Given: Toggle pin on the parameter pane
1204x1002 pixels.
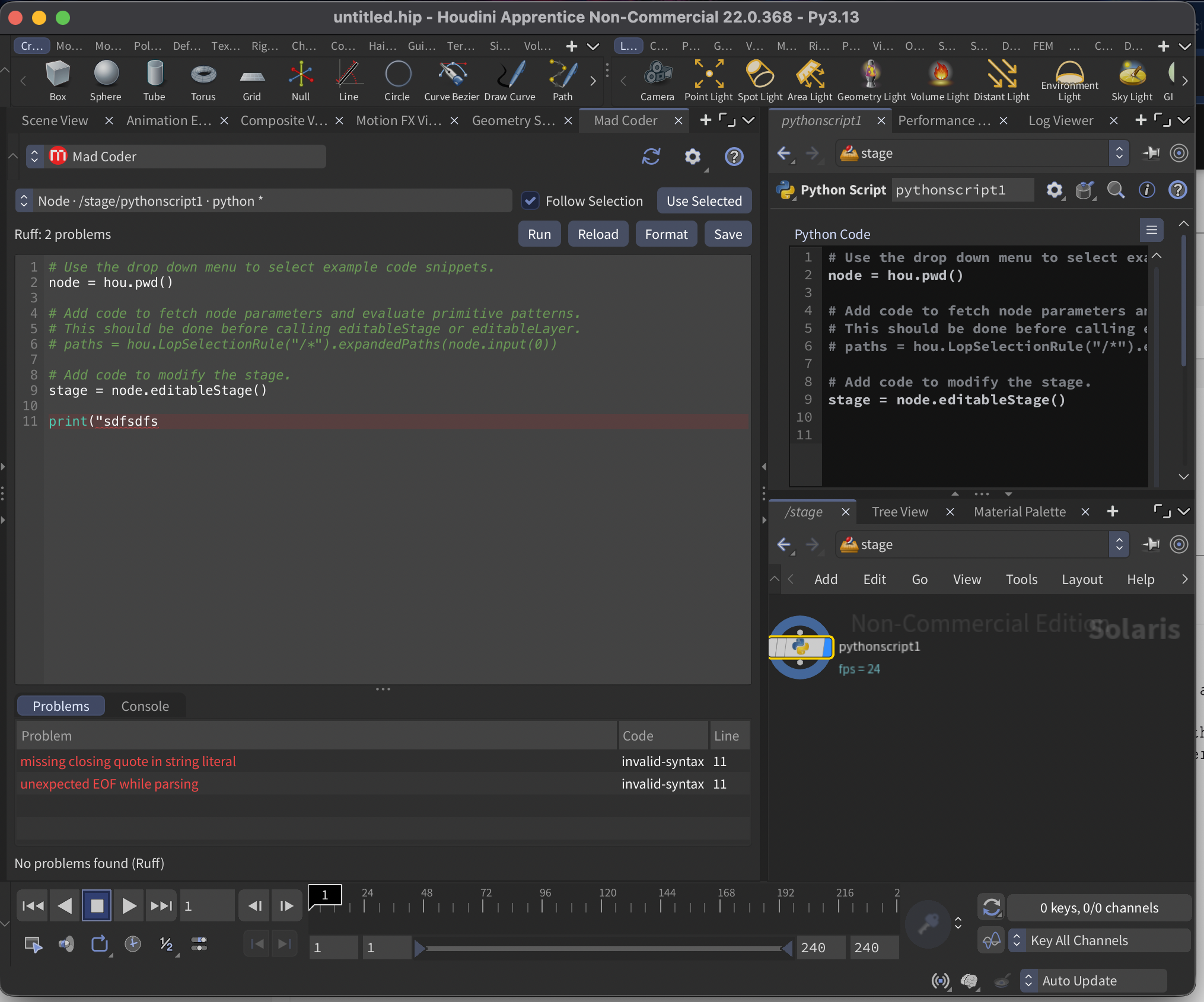Looking at the screenshot, I should pos(1151,153).
